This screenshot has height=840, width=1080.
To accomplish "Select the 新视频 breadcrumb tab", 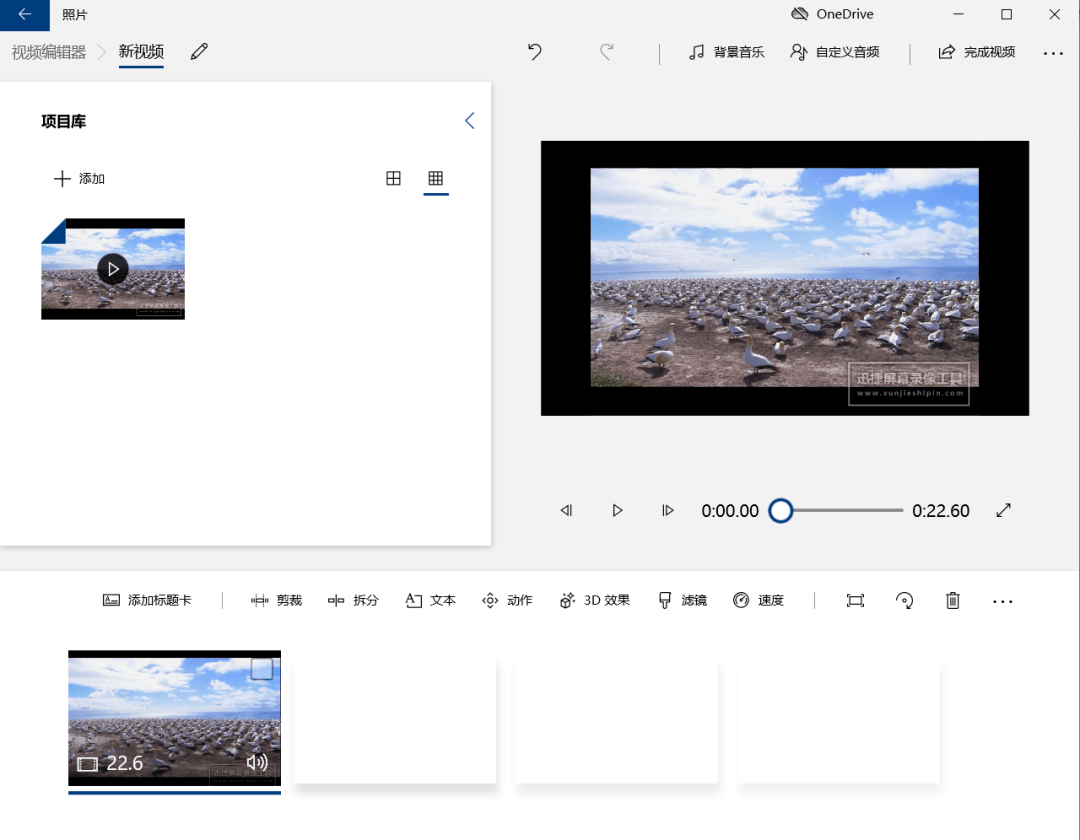I will (141, 52).
